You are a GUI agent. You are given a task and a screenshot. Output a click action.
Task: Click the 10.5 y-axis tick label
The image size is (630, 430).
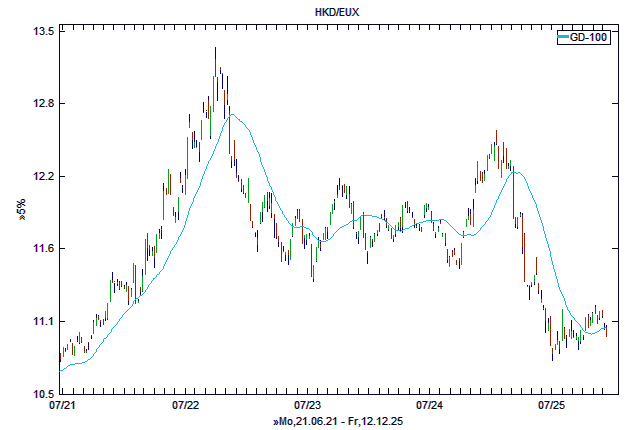[x=43, y=394]
